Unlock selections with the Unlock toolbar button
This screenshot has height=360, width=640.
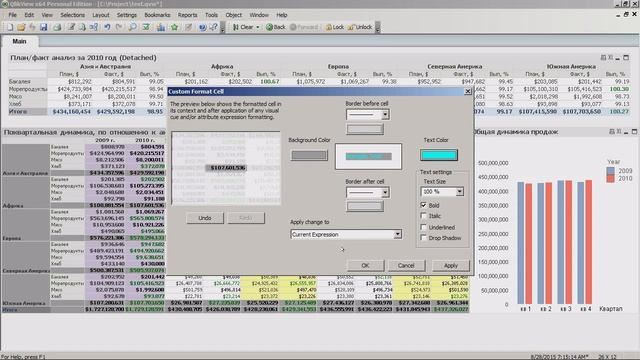point(360,27)
